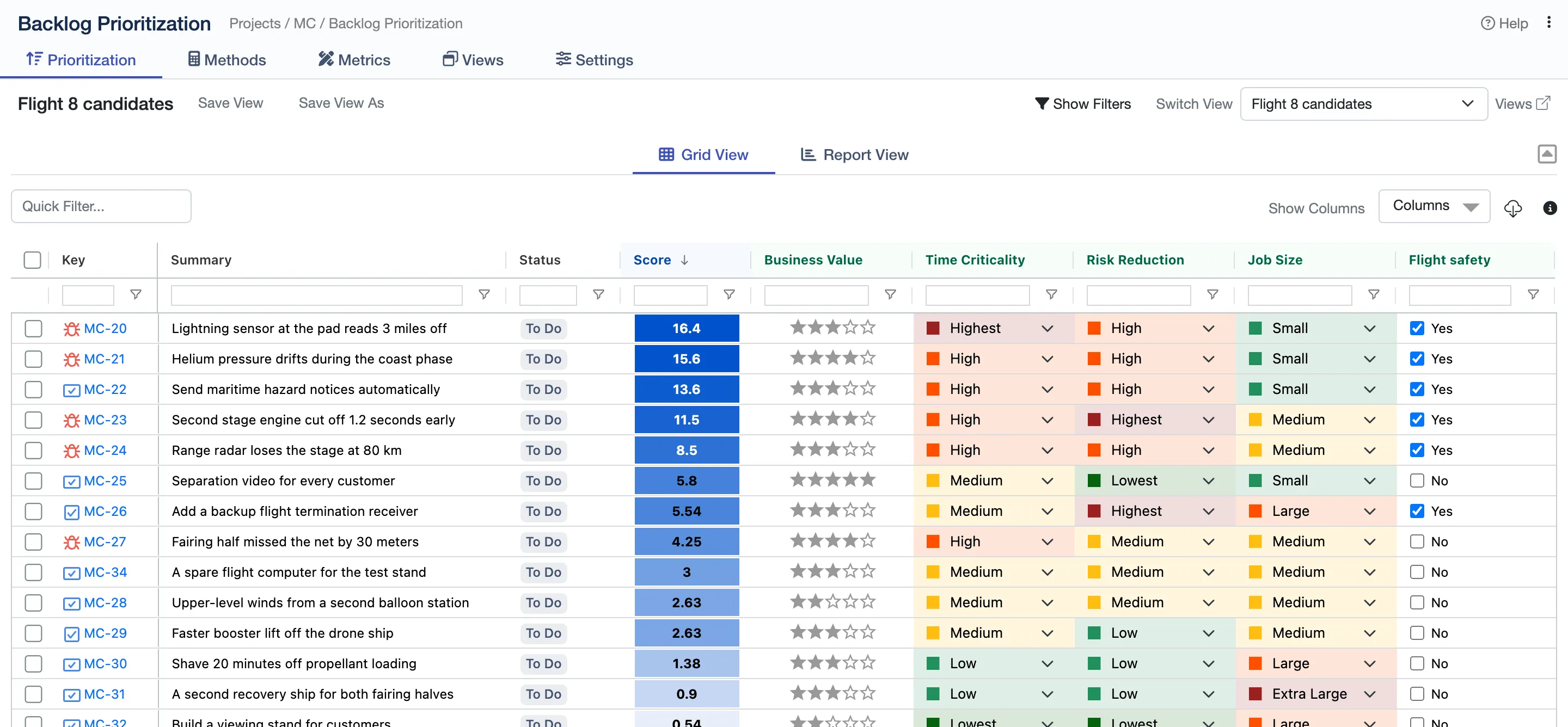This screenshot has width=1568, height=727.
Task: Check Flight safety for MC-25
Action: (x=1417, y=480)
